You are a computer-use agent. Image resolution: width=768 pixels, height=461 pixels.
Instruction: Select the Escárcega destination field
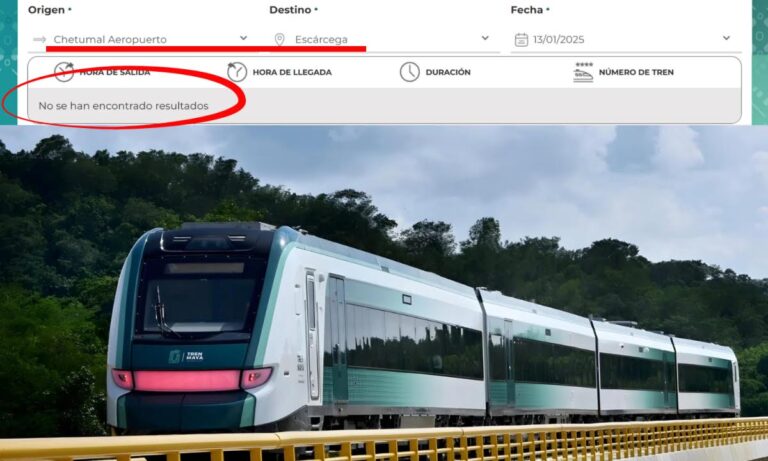[384, 39]
